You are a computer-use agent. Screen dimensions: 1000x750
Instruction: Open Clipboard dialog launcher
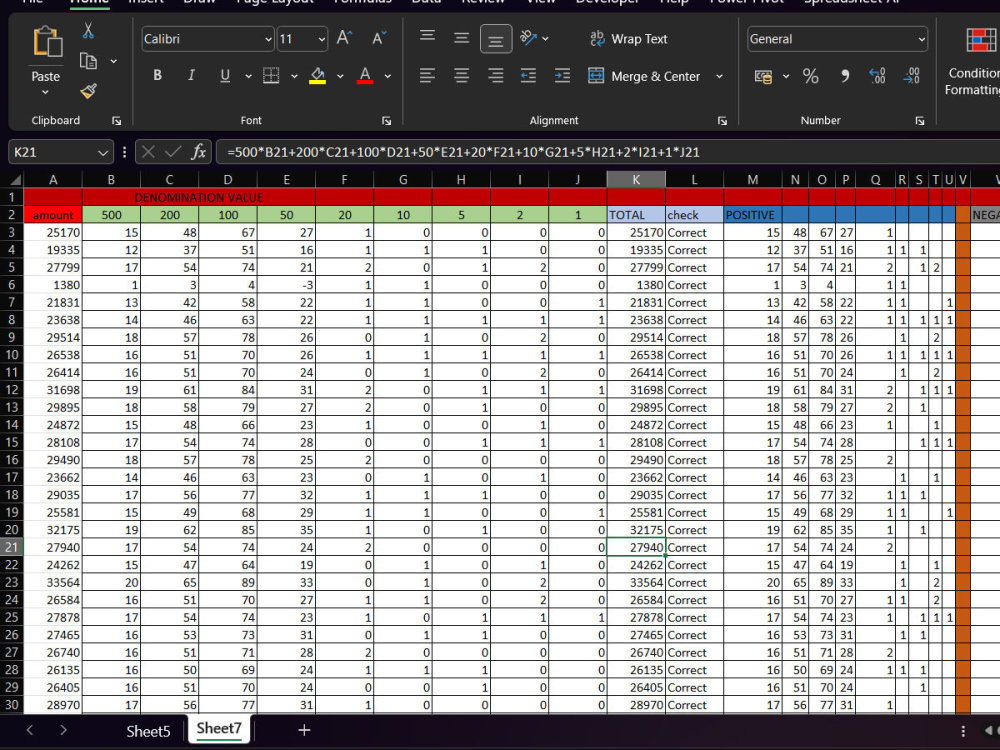[x=117, y=121]
